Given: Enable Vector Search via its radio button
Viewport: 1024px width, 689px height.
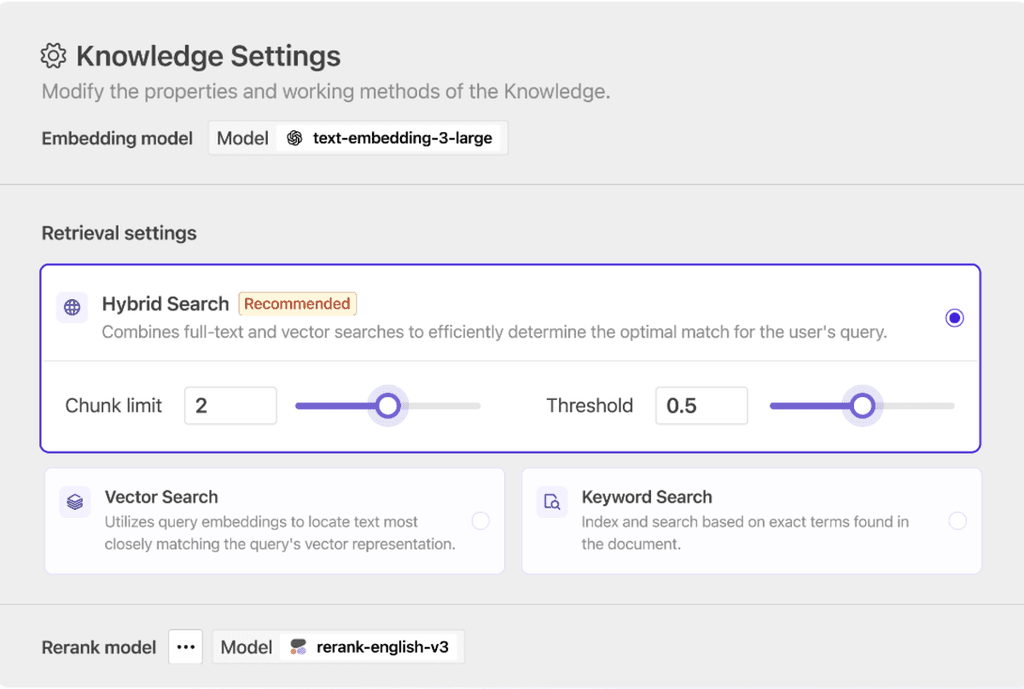Looking at the screenshot, I should click(x=481, y=521).
